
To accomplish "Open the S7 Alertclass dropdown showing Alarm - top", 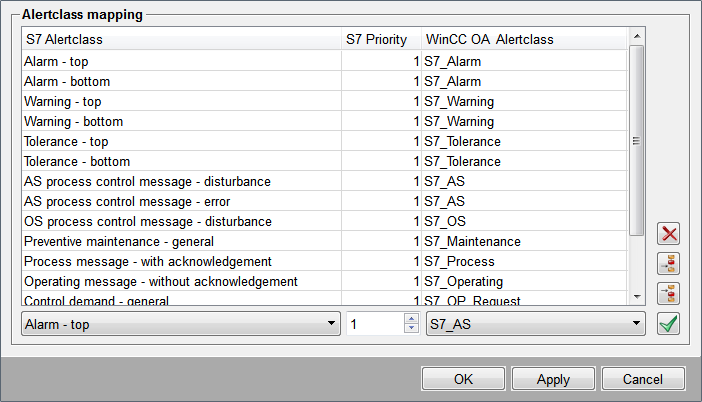I will (181, 324).
